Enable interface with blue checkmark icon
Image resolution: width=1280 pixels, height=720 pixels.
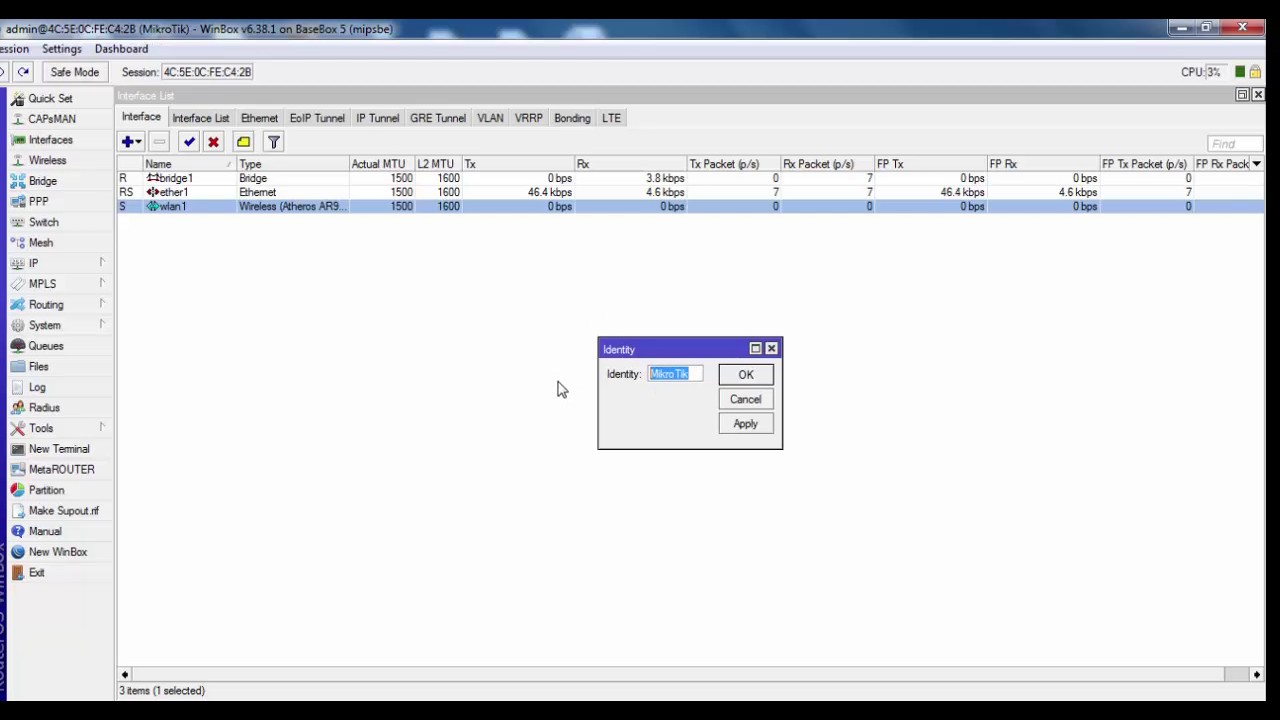[x=189, y=142]
